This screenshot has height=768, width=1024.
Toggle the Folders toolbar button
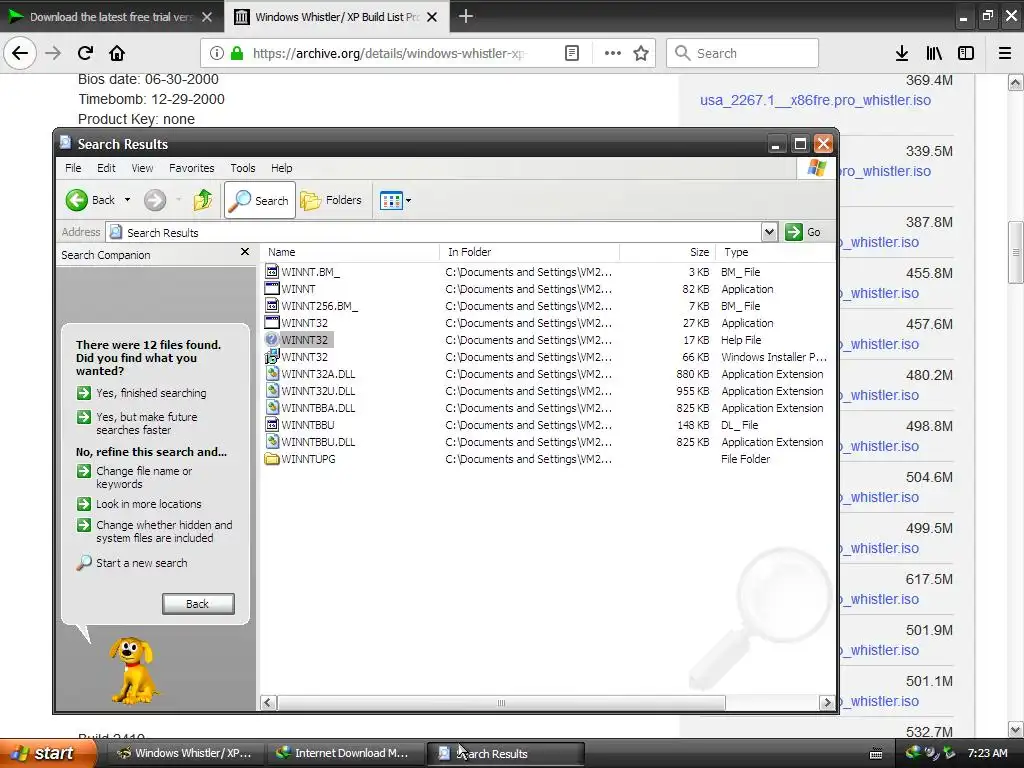[x=331, y=200]
